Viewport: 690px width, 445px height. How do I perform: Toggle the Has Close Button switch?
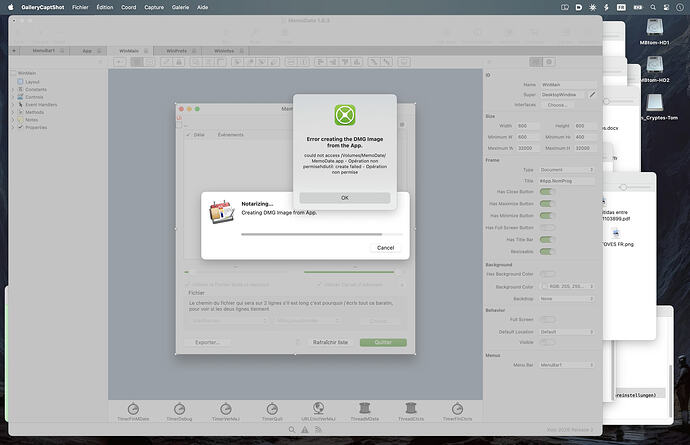point(547,192)
